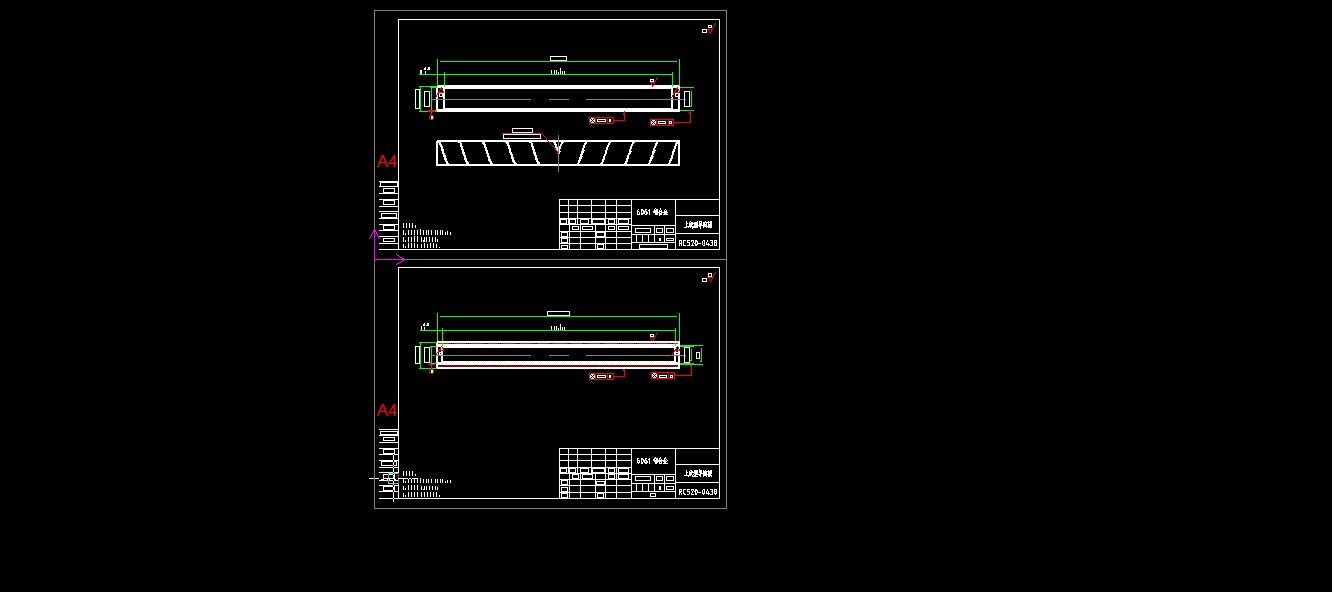Select the technical notes text in lower sheet
This screenshot has height=592, width=1332.
426,482
